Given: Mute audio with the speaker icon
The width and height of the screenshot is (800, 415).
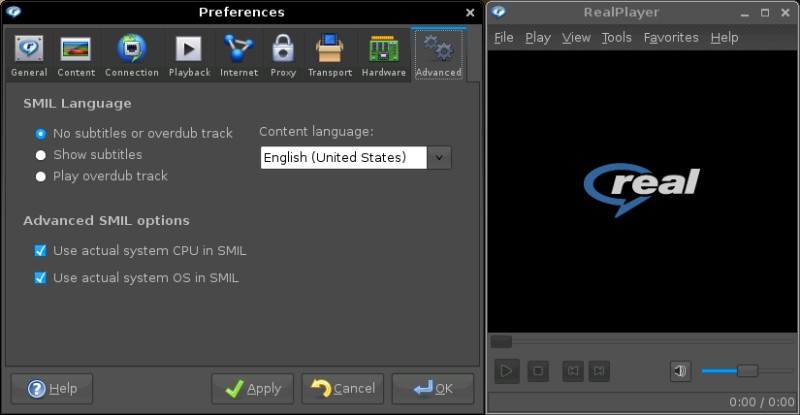Looking at the screenshot, I should [681, 371].
